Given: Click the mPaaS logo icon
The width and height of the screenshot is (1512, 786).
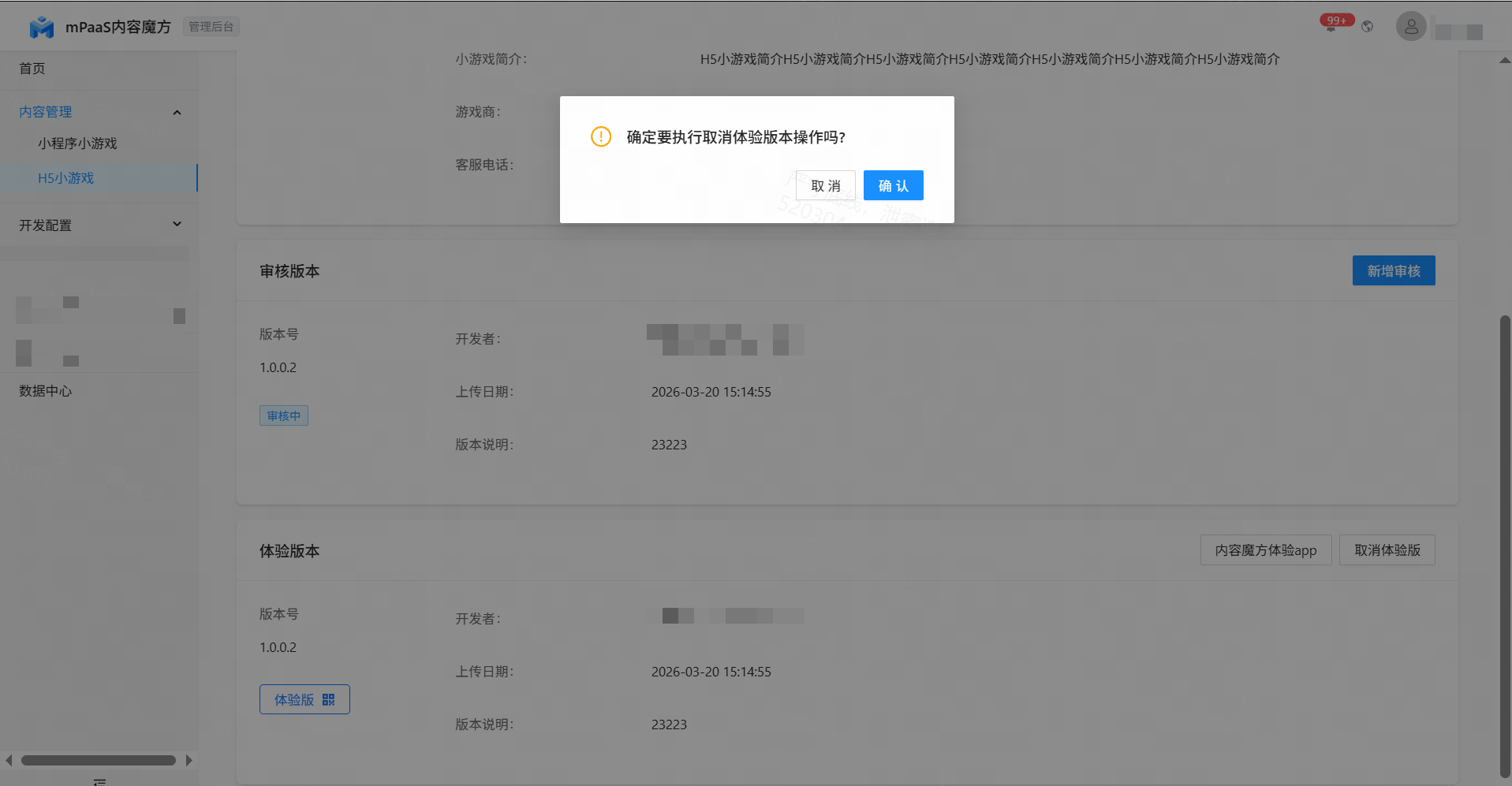Looking at the screenshot, I should click(41, 27).
